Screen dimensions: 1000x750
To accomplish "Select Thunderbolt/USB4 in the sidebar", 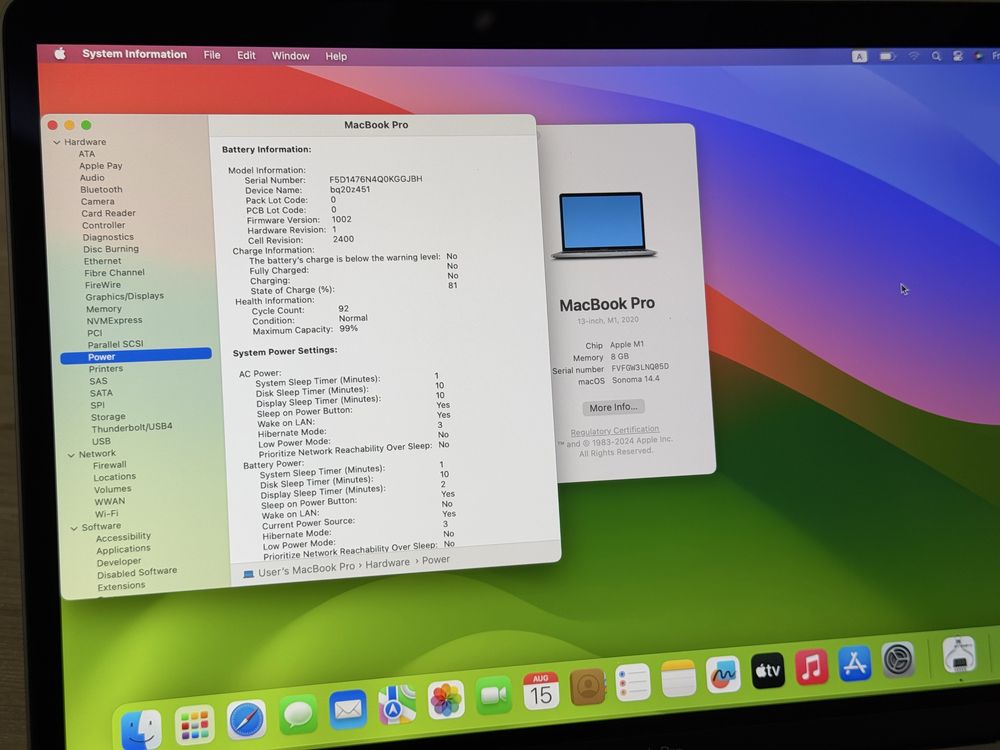I will [132, 427].
